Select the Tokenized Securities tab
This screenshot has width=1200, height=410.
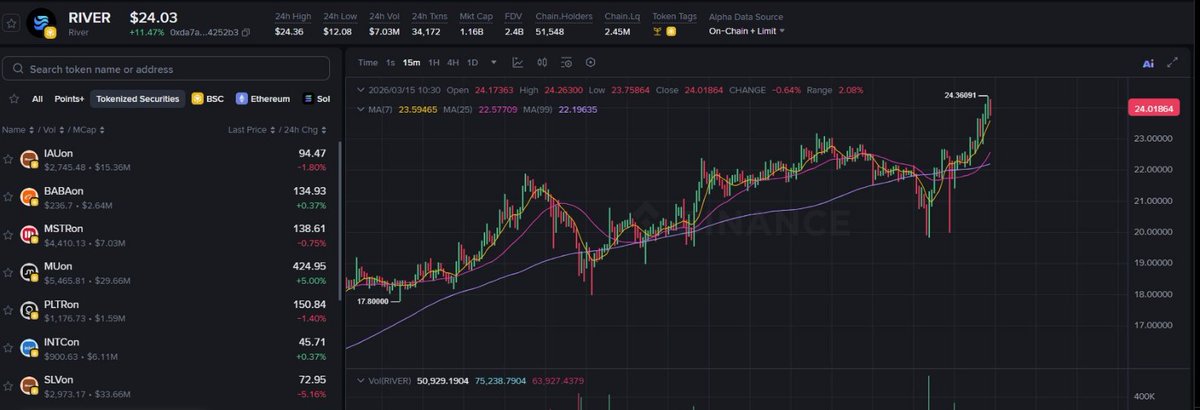tap(137, 99)
